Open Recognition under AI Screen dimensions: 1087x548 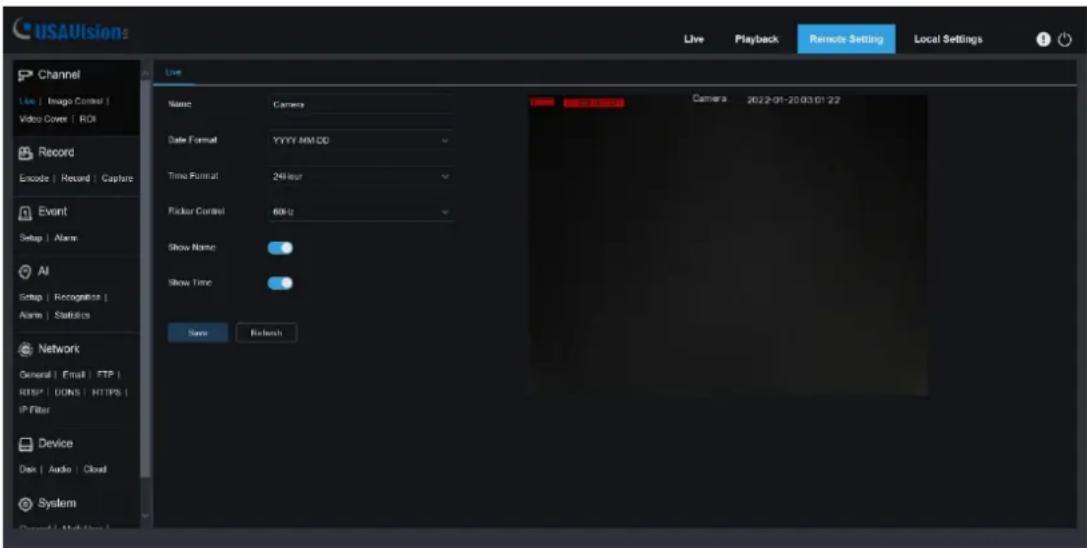pyautogui.click(x=76, y=298)
